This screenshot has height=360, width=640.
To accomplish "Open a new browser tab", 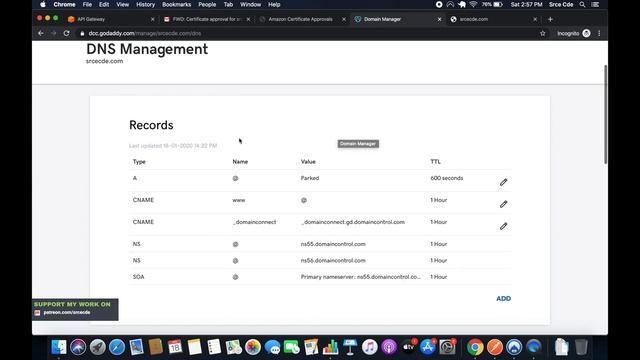I will coord(550,19).
